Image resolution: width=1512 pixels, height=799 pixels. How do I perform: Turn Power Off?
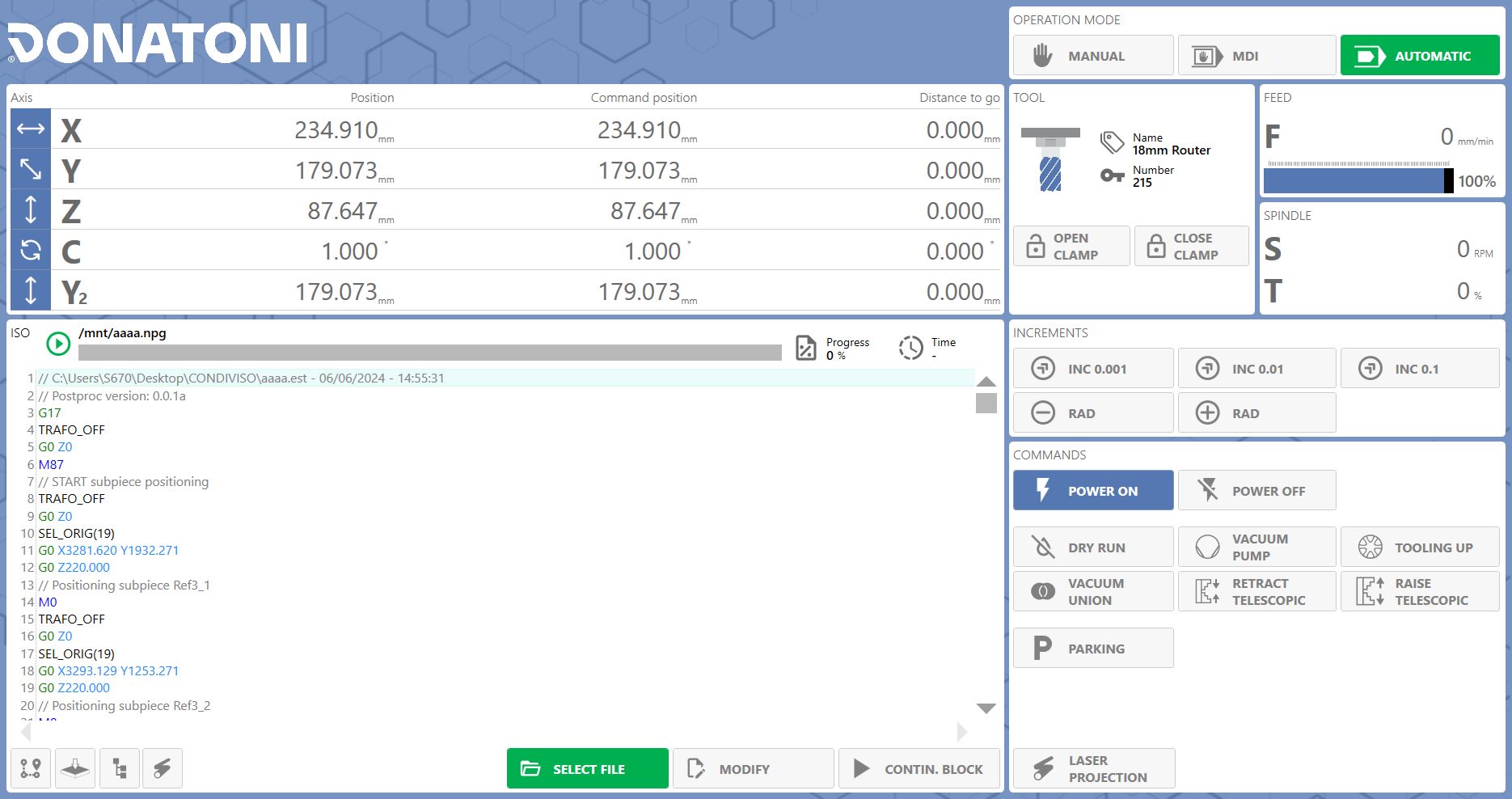[1256, 491]
